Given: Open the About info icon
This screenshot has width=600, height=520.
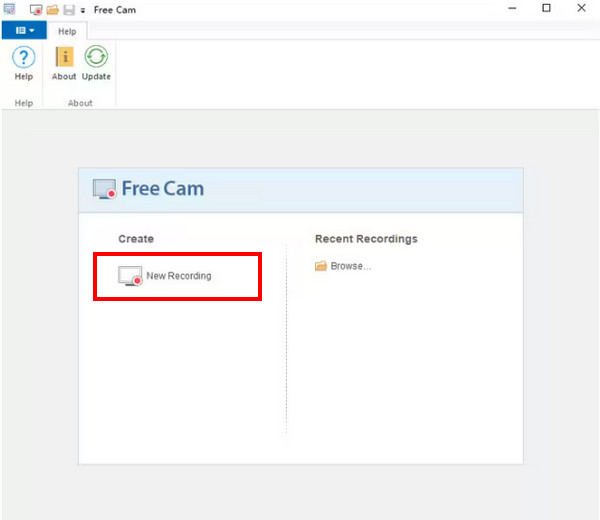Looking at the screenshot, I should click(64, 57).
